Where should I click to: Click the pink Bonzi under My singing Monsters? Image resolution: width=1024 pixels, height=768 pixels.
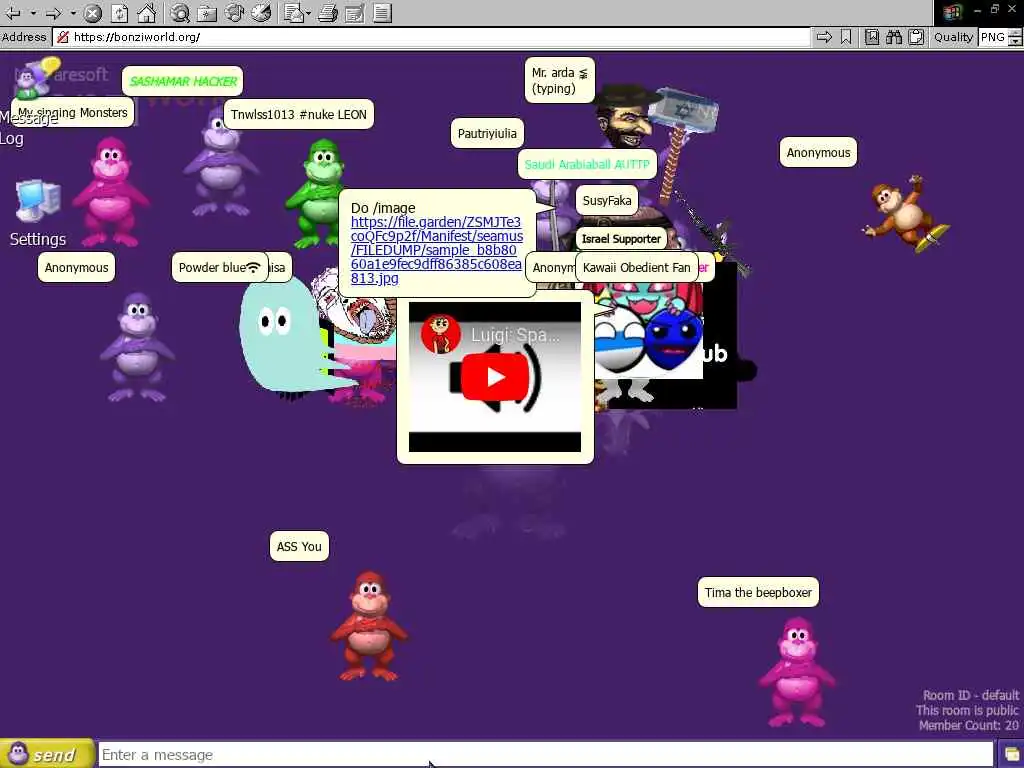[110, 191]
